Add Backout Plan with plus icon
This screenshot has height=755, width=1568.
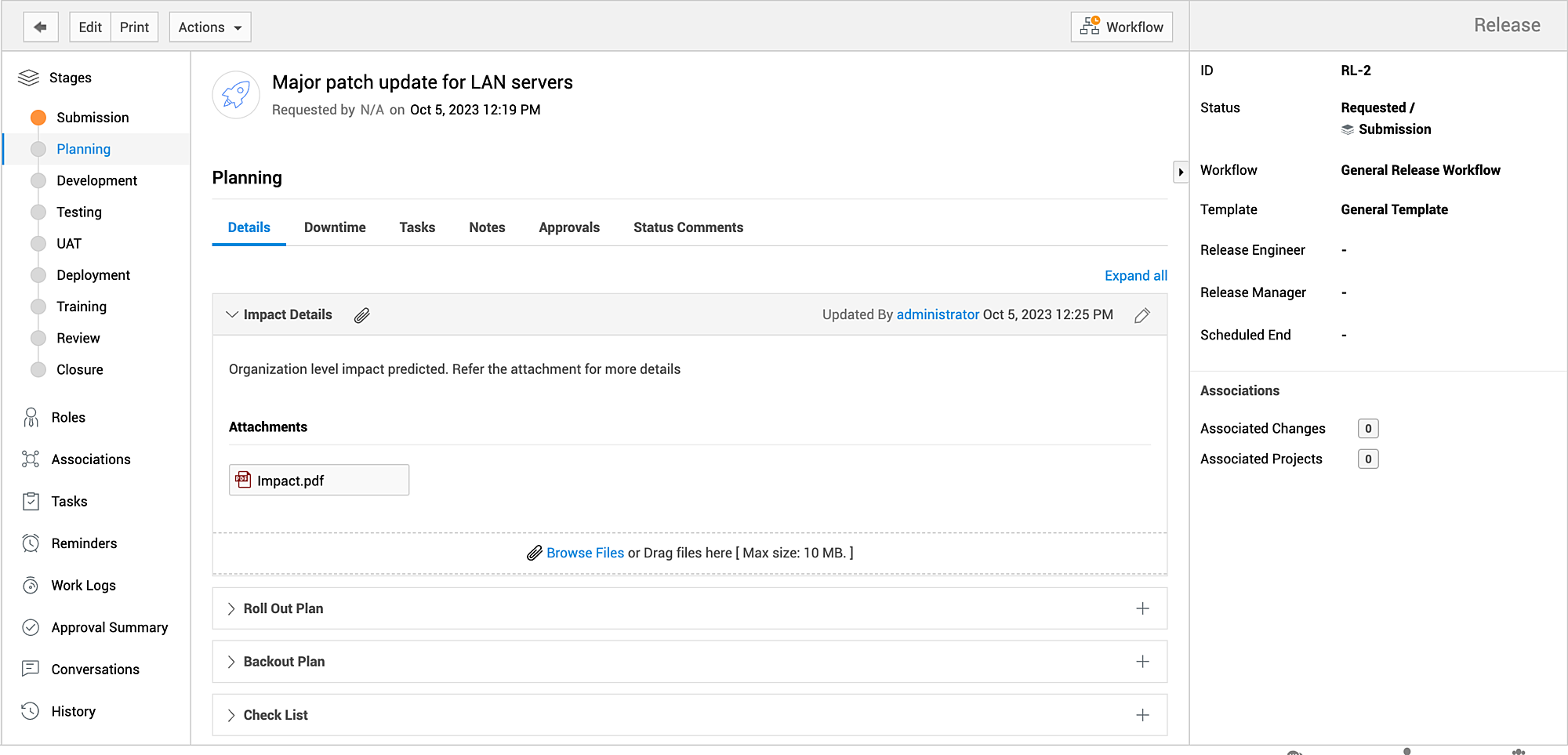click(x=1142, y=662)
